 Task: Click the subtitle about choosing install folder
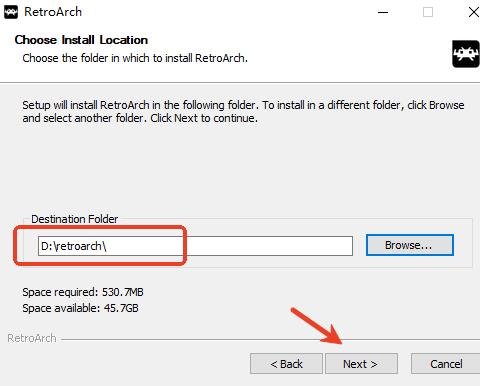pos(135,58)
